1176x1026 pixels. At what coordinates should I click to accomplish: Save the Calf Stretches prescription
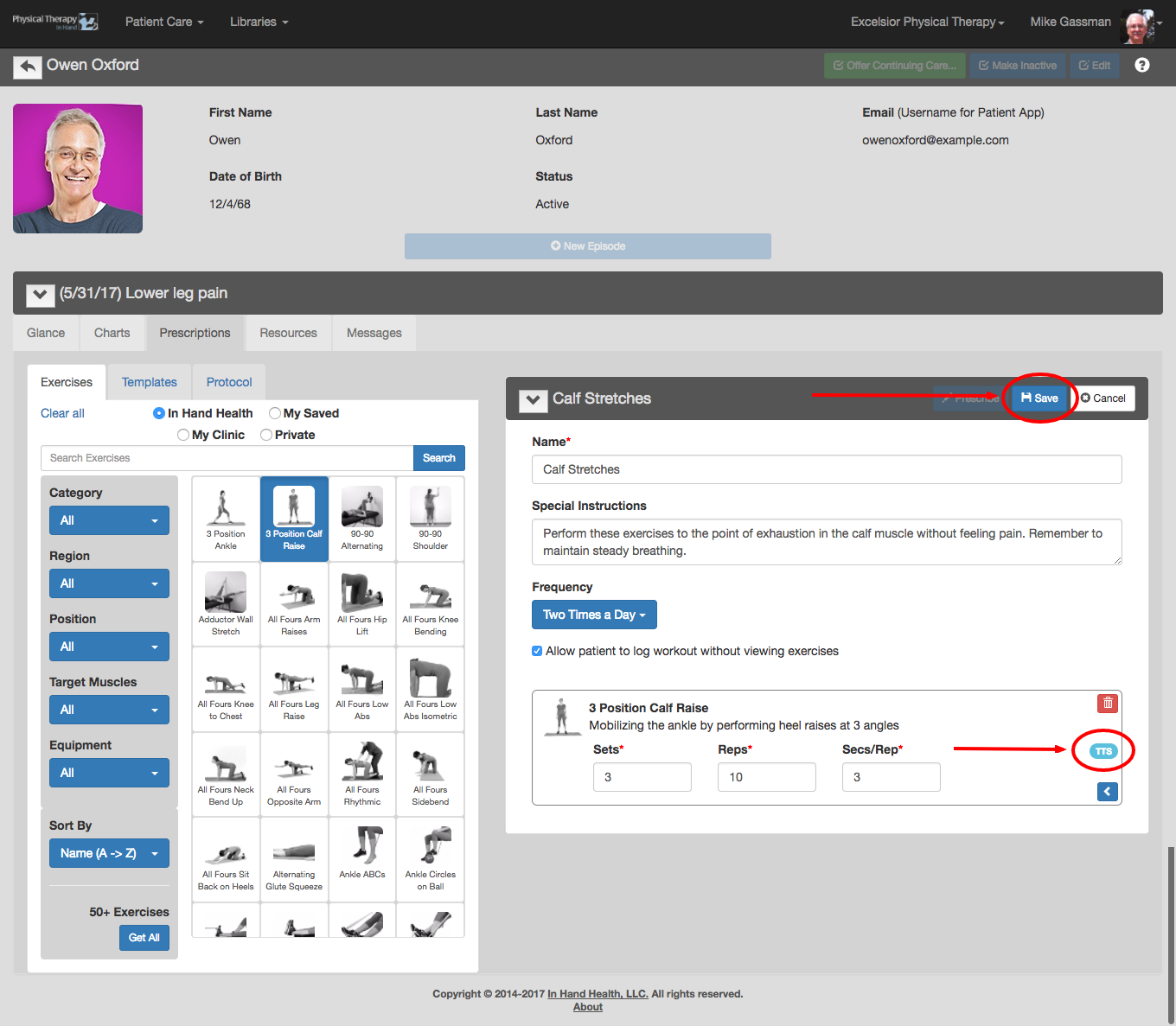[x=1039, y=398]
